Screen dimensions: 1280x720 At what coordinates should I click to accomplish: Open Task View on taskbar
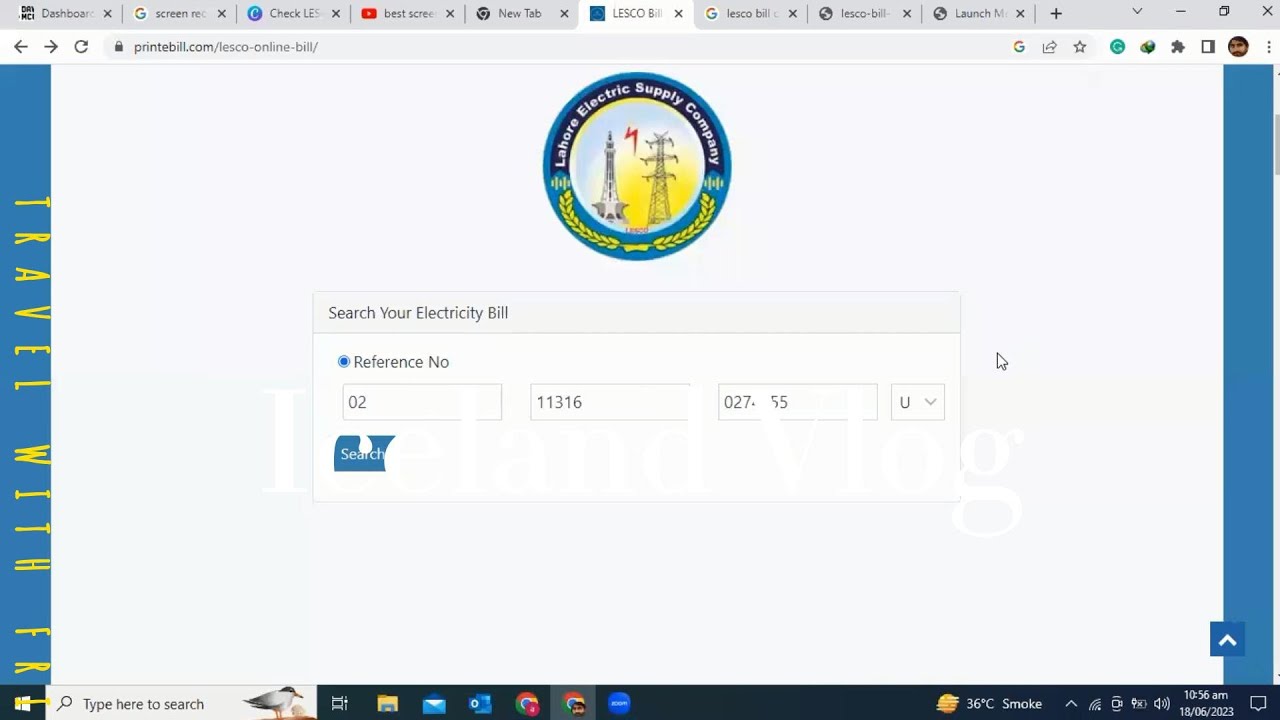(x=339, y=703)
